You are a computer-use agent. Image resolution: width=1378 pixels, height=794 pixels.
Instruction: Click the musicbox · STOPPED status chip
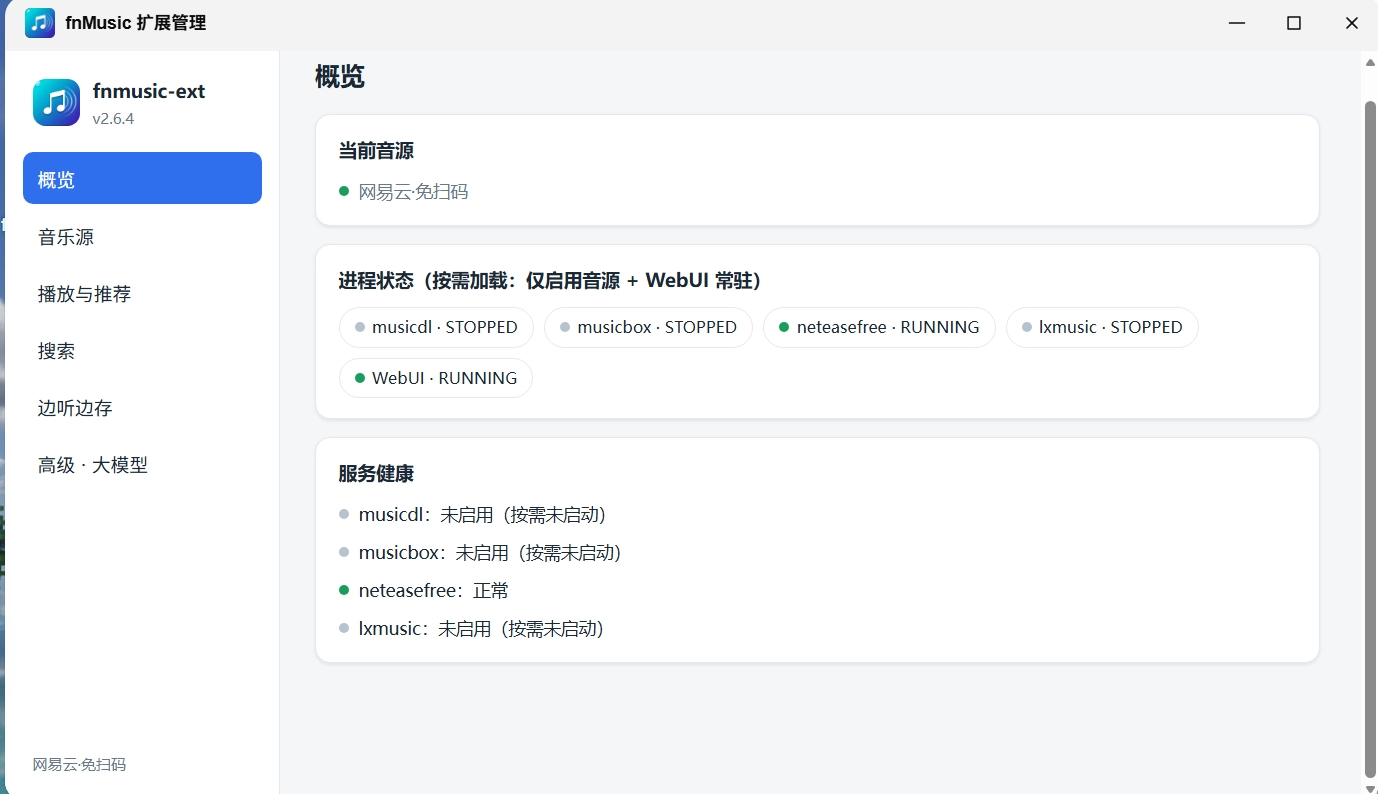click(648, 327)
